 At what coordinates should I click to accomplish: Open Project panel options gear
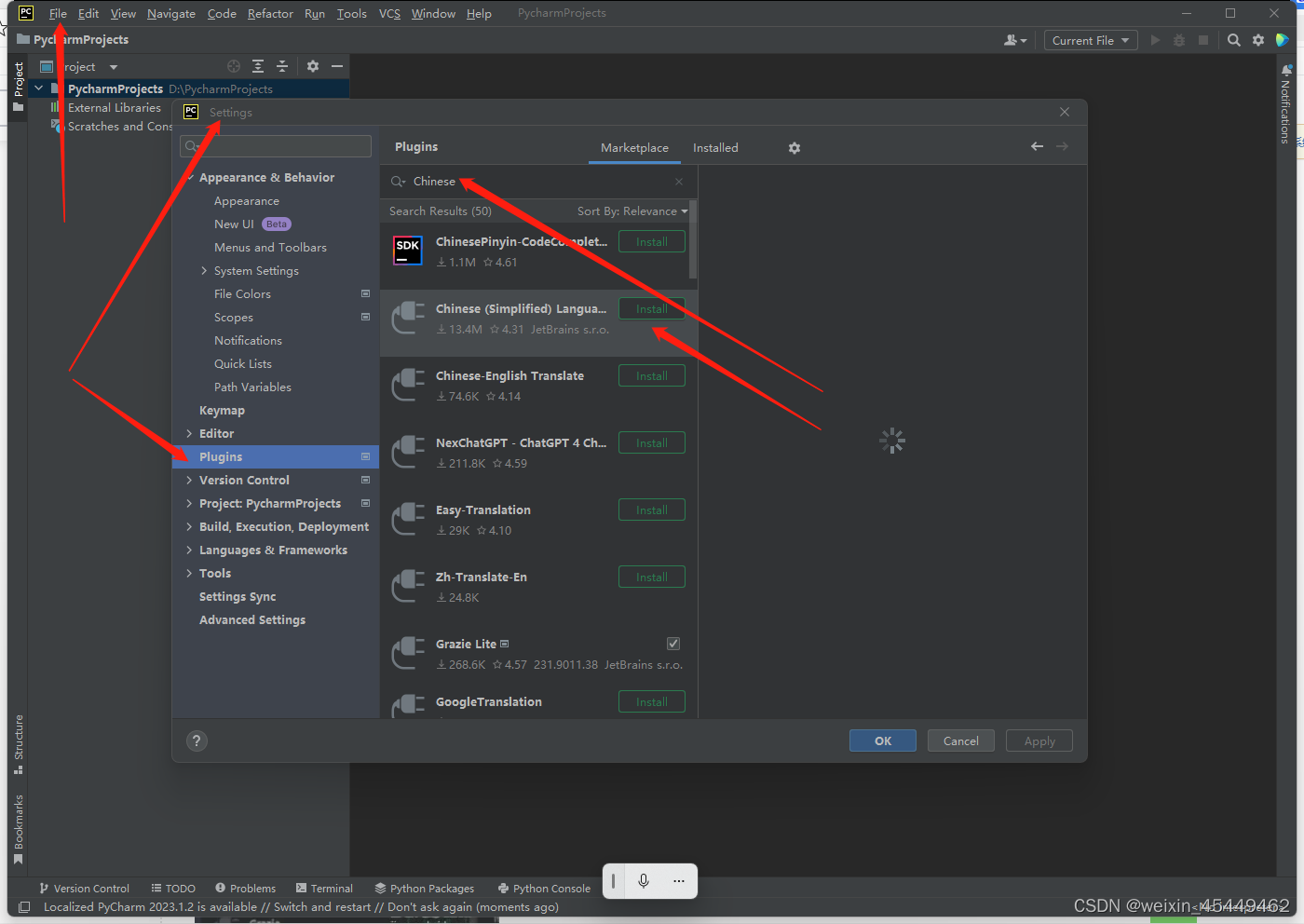313,66
